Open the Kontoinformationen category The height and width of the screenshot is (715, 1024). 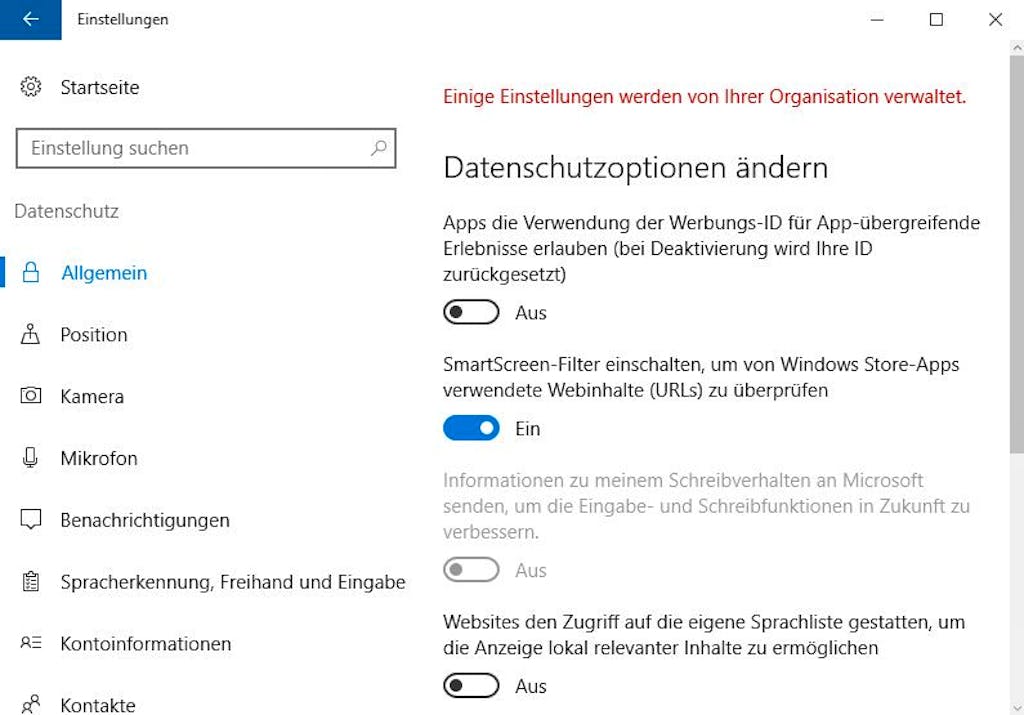click(146, 644)
